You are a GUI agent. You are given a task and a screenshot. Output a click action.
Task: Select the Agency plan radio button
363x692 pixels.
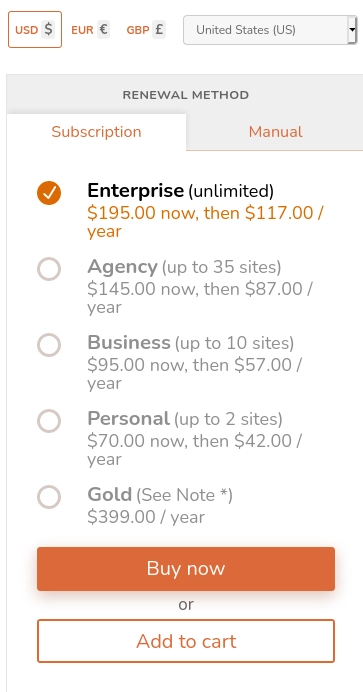point(49,269)
